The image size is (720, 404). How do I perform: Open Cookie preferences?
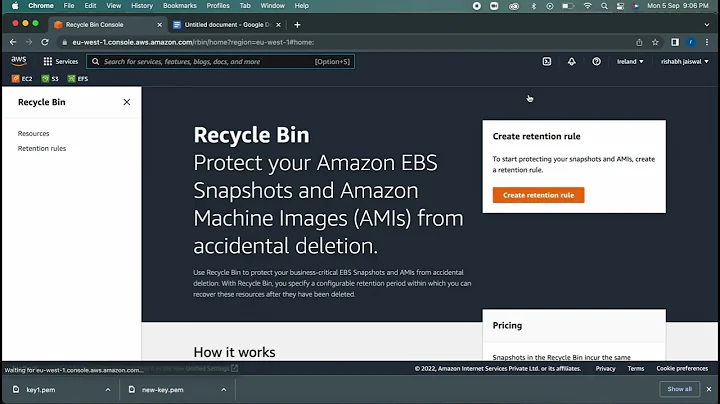pos(682,368)
